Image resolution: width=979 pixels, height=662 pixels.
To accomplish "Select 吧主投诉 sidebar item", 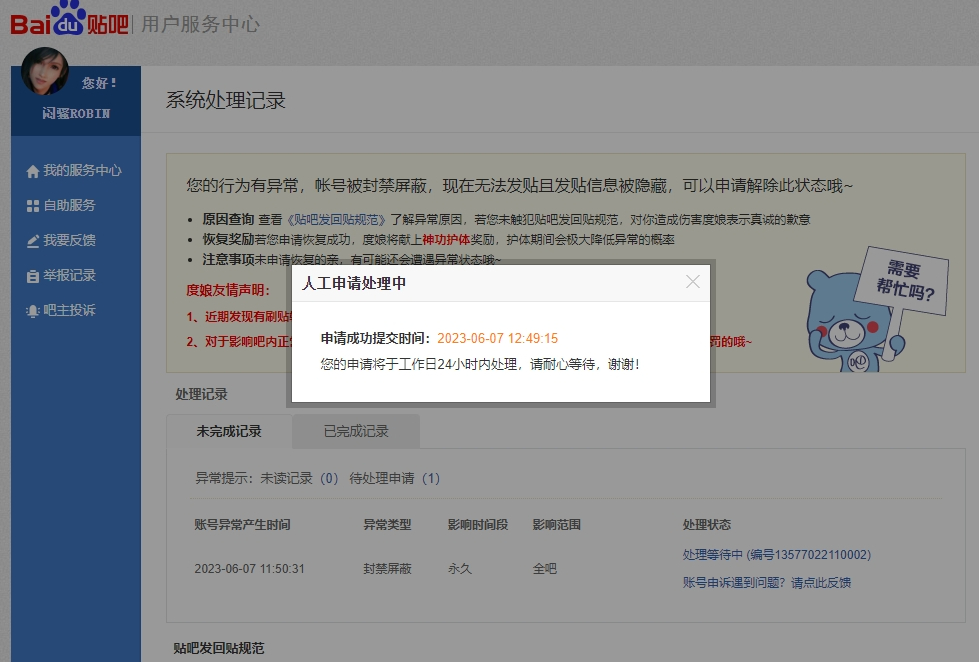I will tap(69, 311).
